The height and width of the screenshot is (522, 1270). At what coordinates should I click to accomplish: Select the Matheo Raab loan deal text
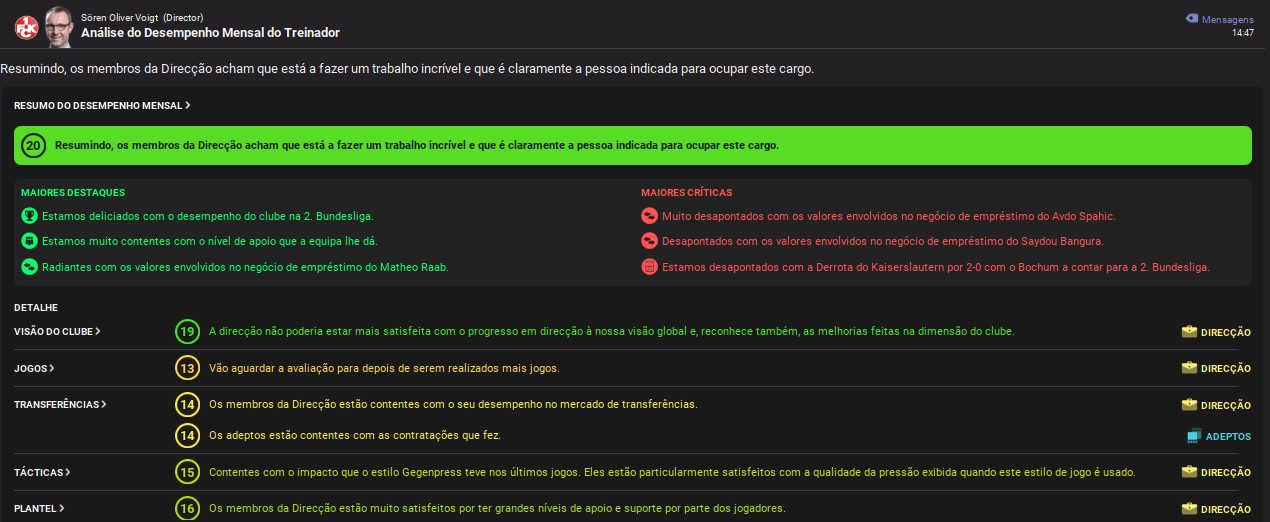click(x=246, y=267)
